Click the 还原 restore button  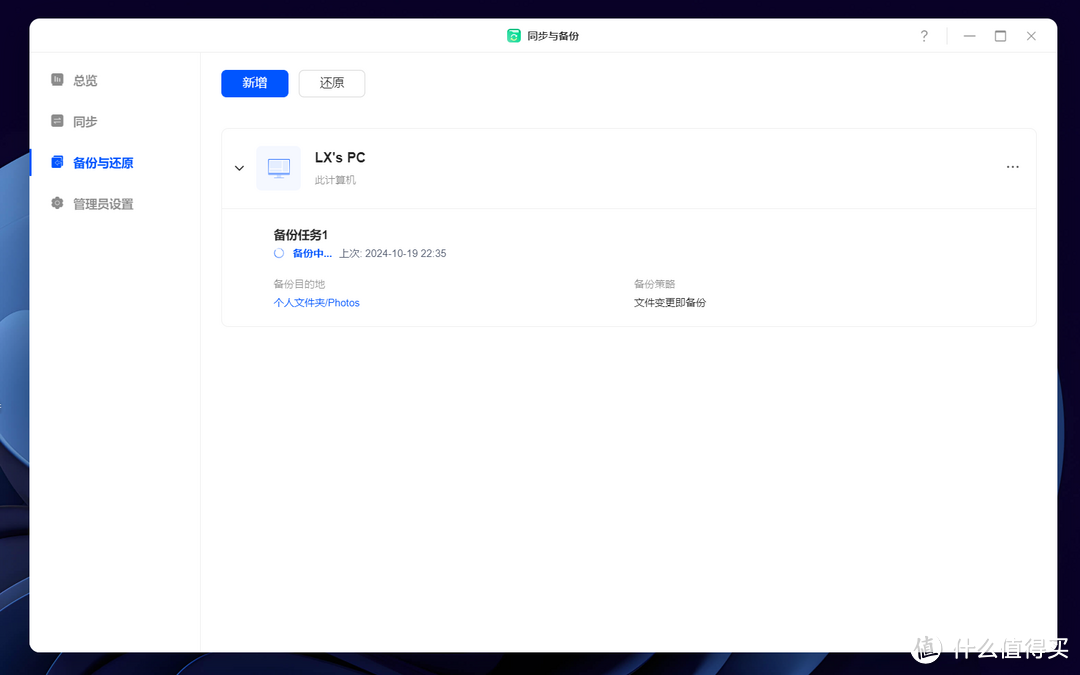331,83
